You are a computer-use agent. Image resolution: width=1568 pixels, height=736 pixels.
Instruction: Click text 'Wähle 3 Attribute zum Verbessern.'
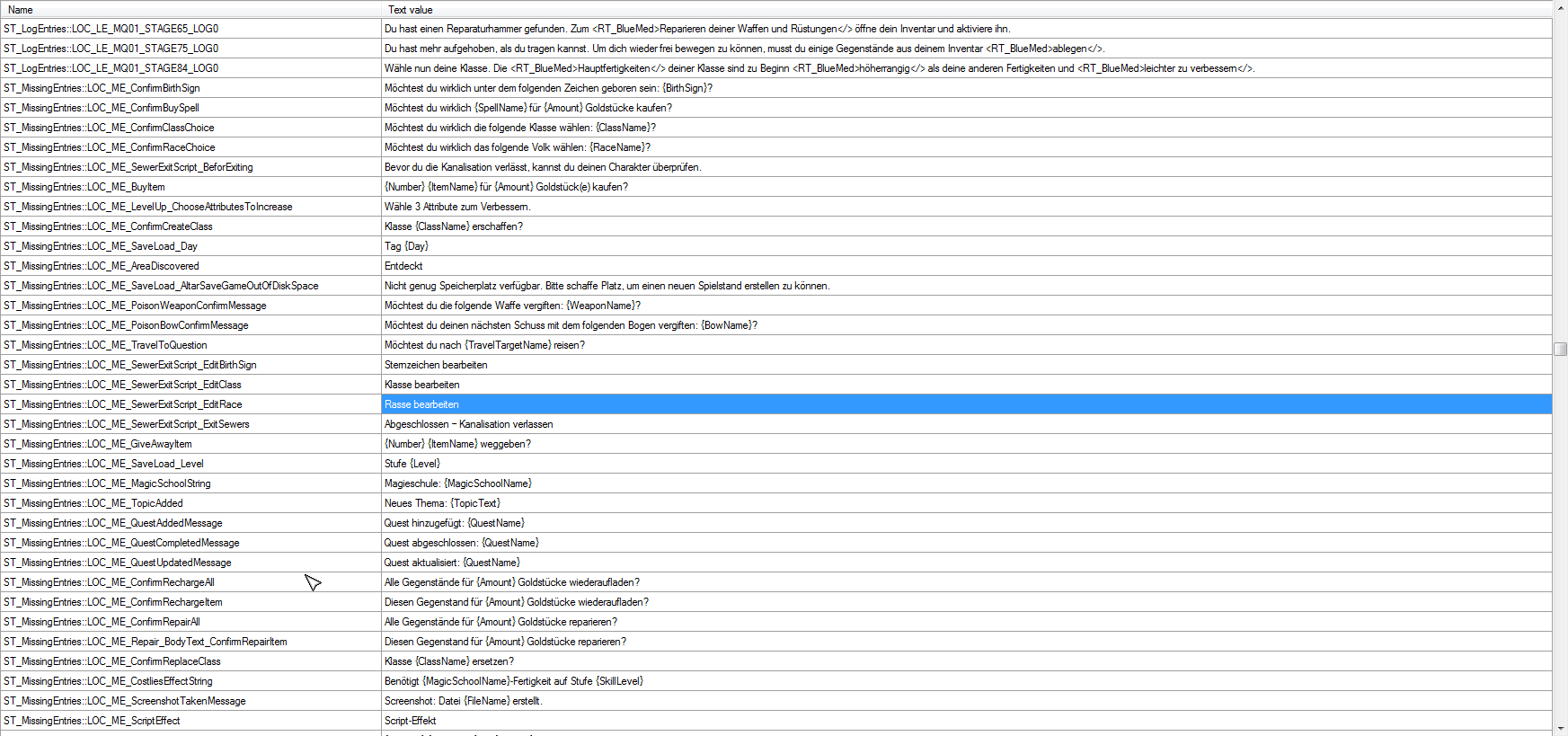(457, 207)
